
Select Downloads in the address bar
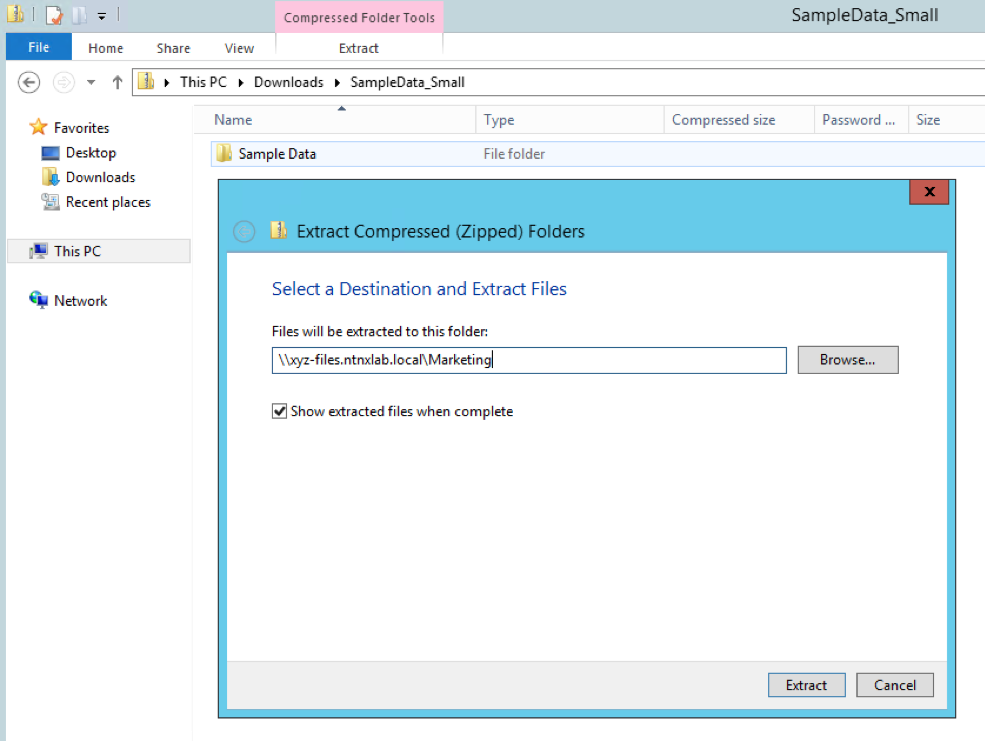(x=288, y=82)
